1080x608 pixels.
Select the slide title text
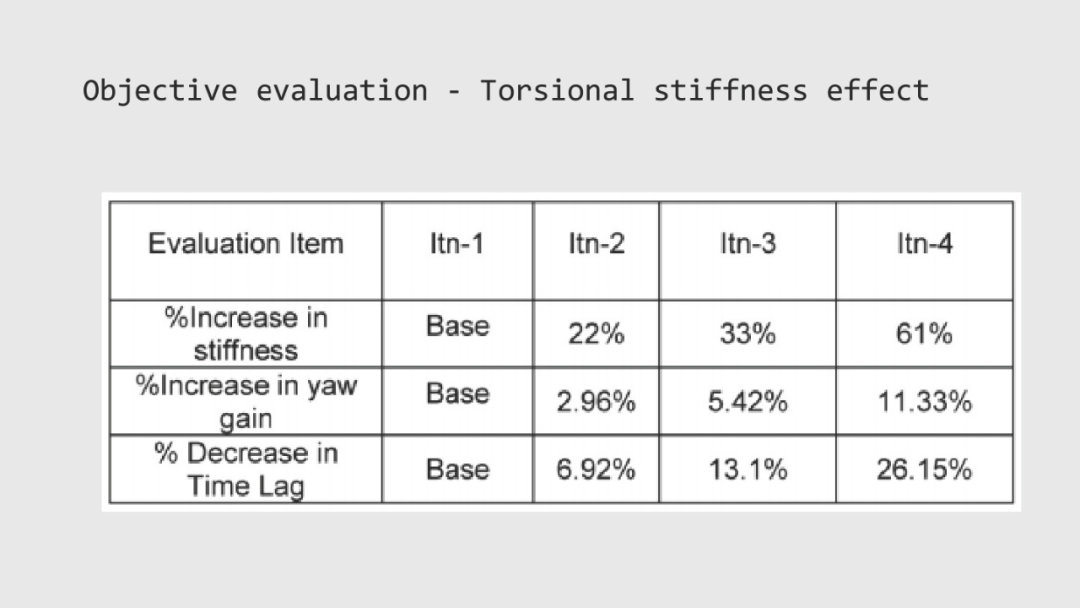click(506, 91)
